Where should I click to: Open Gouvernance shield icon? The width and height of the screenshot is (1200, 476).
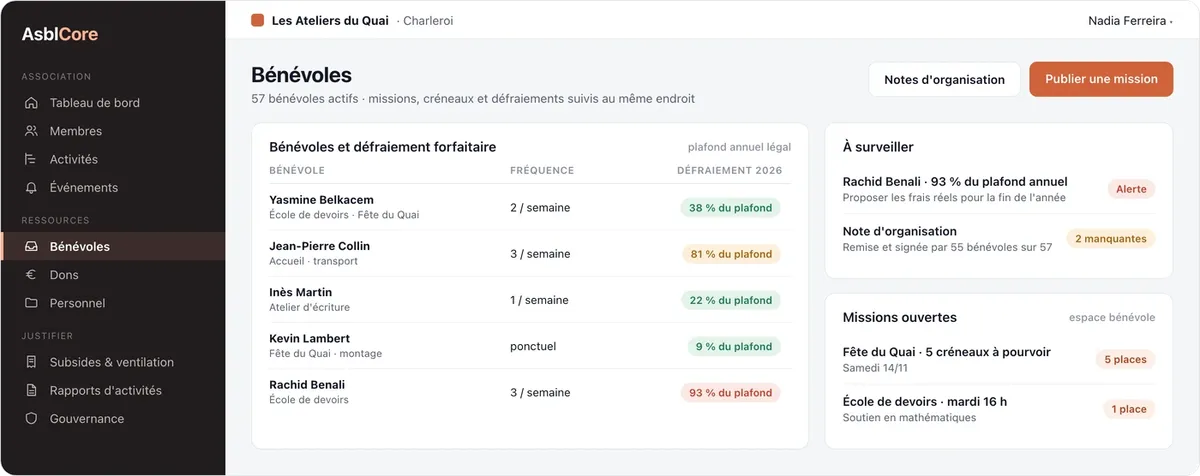point(31,419)
